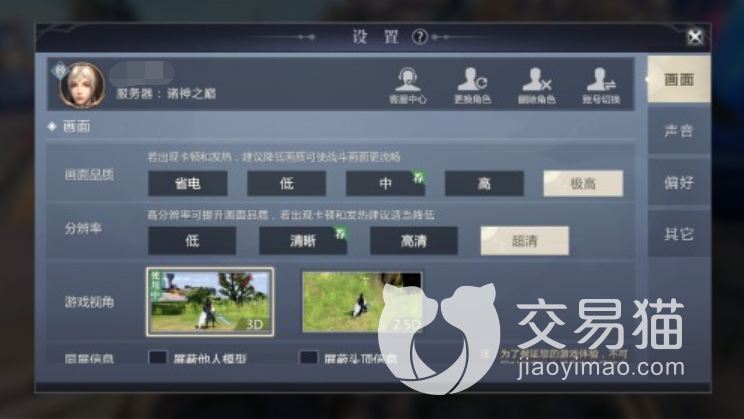Set 画面品质 to 省电
Screen dimensions: 744x419
188,184
